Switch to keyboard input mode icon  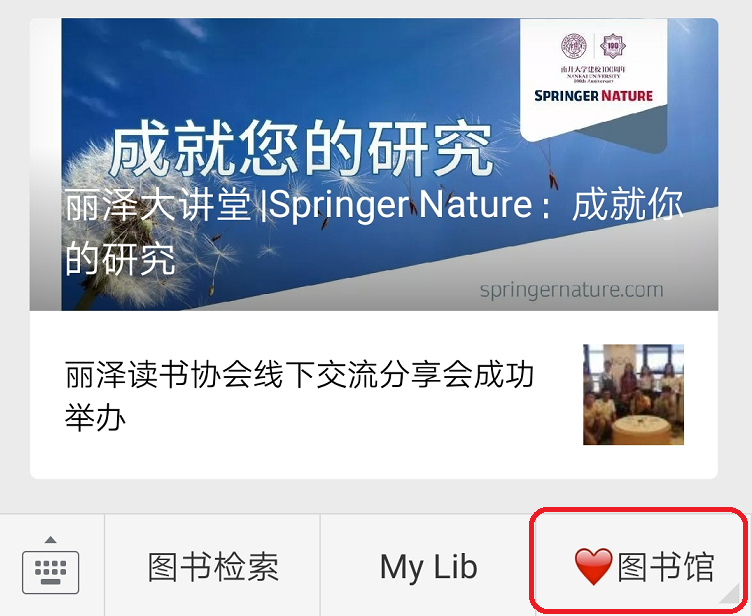click(50, 572)
